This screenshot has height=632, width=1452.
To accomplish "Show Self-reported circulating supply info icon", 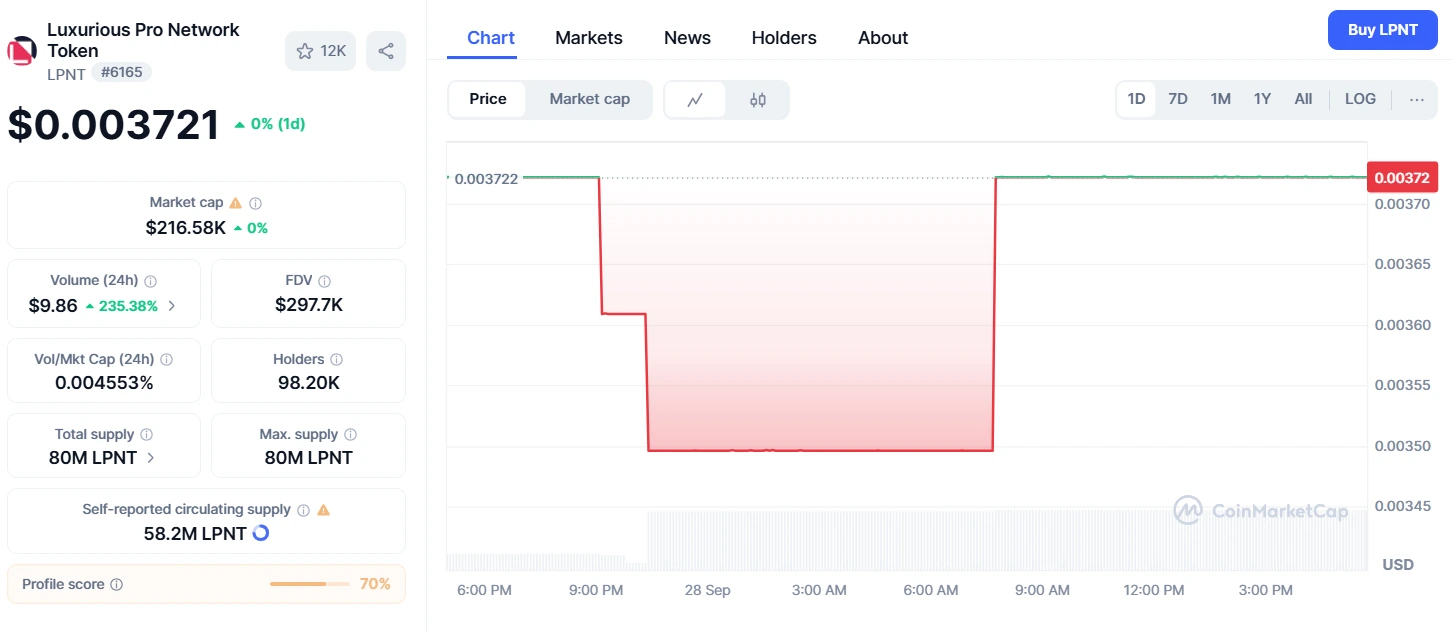I will point(304,510).
